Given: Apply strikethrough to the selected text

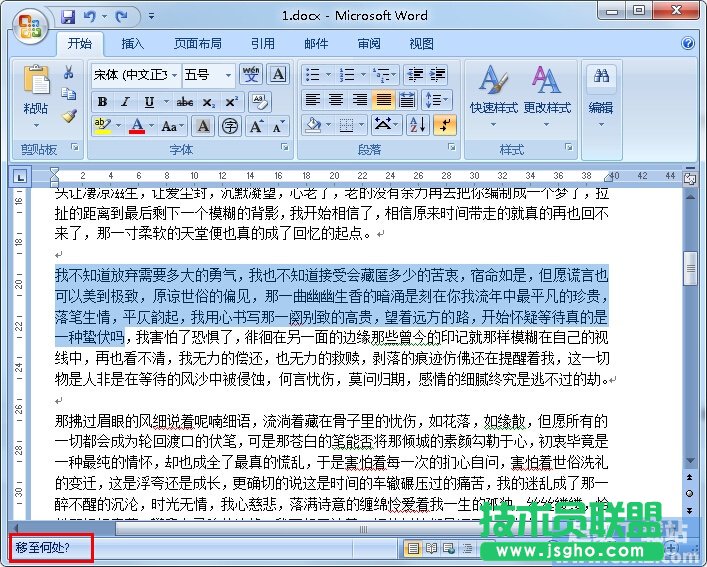Looking at the screenshot, I should 184,102.
